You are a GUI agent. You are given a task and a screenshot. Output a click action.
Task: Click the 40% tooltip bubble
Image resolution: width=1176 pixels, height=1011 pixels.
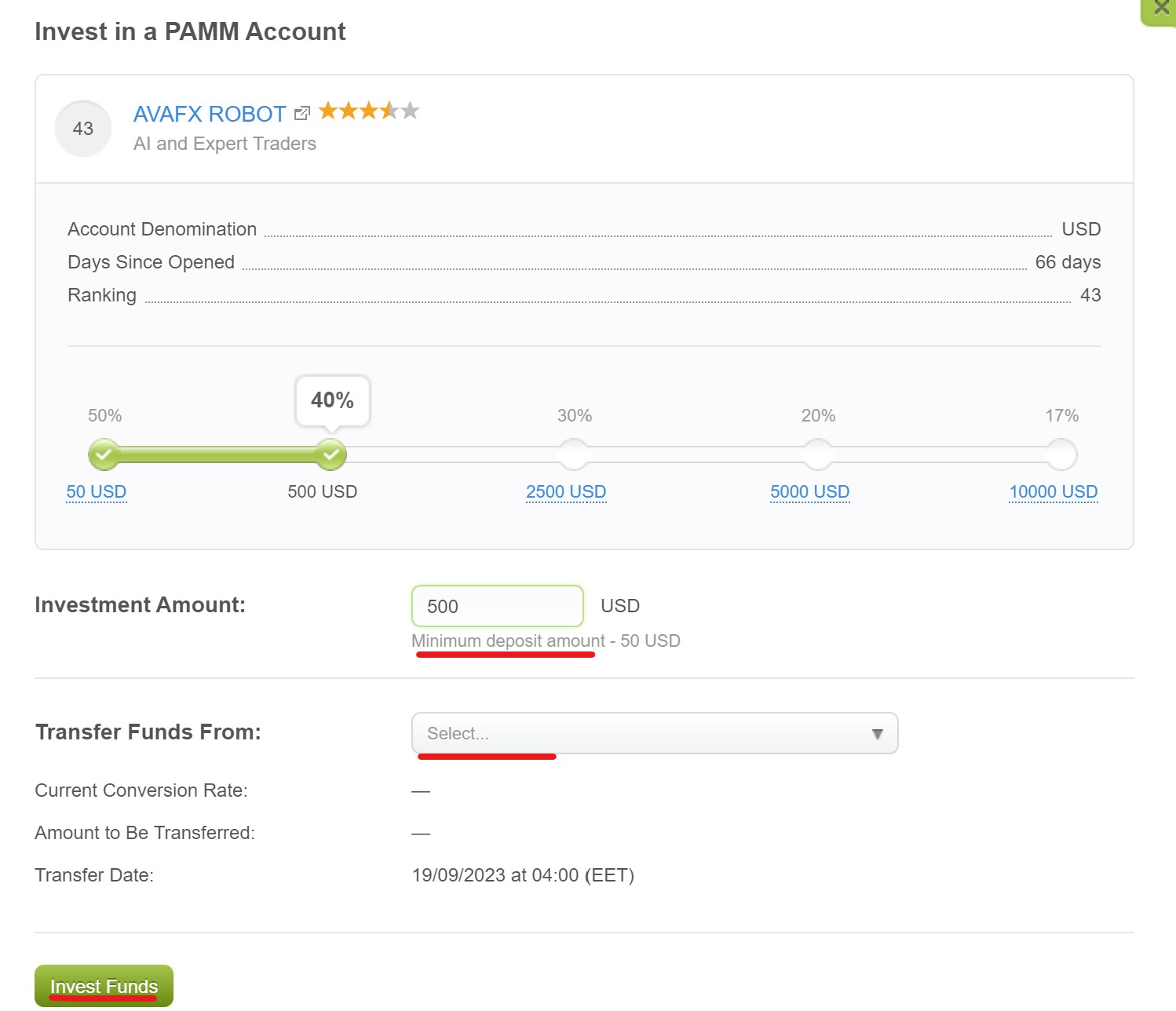click(332, 400)
